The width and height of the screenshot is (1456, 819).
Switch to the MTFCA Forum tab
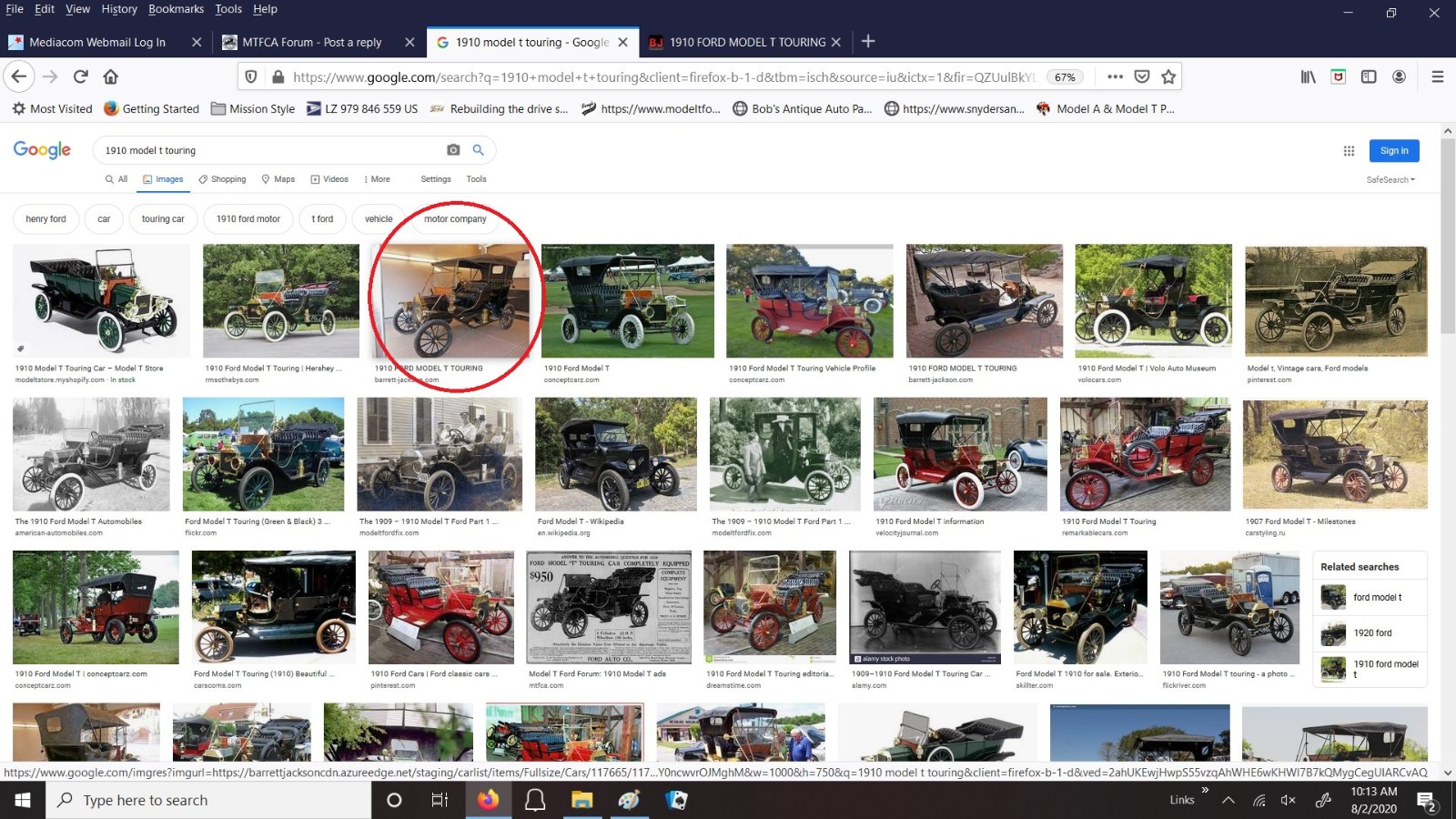(x=311, y=42)
